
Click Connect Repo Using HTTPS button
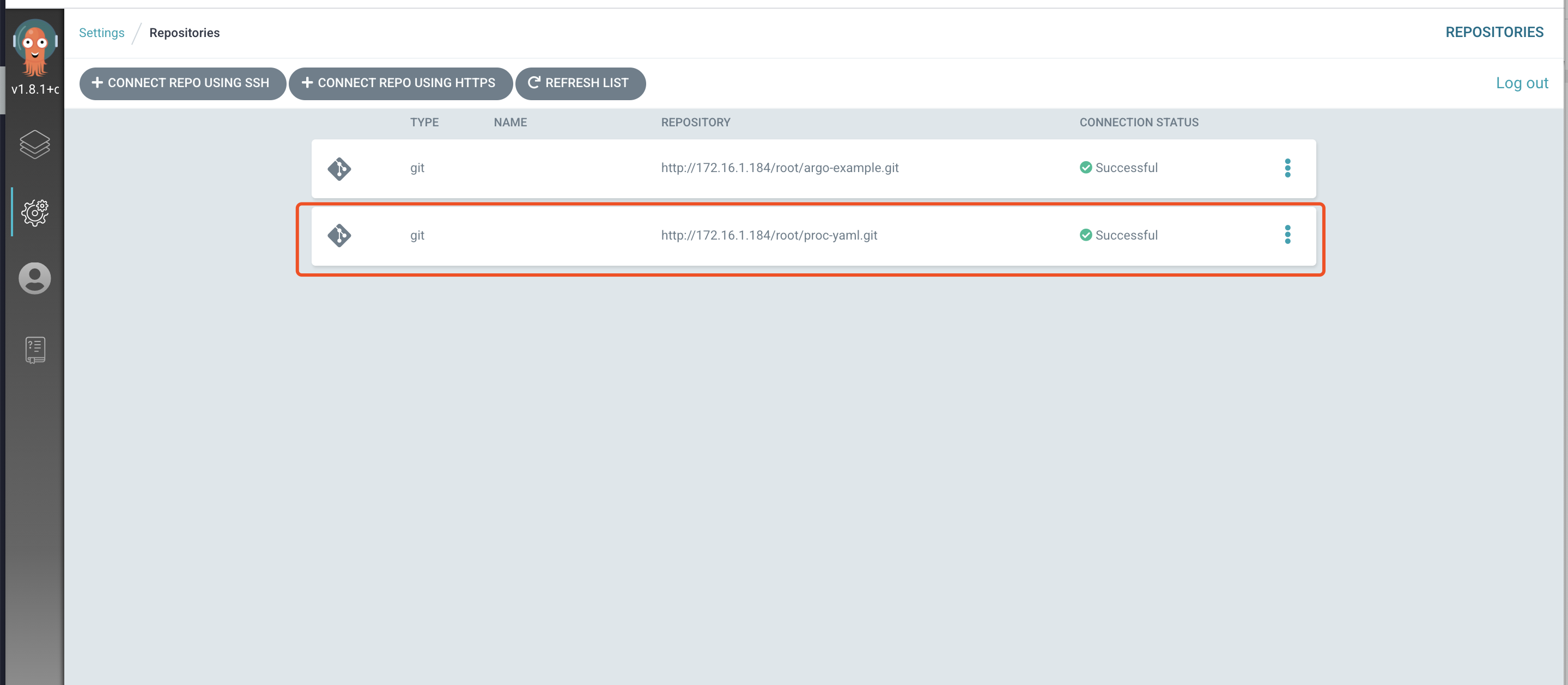(400, 83)
